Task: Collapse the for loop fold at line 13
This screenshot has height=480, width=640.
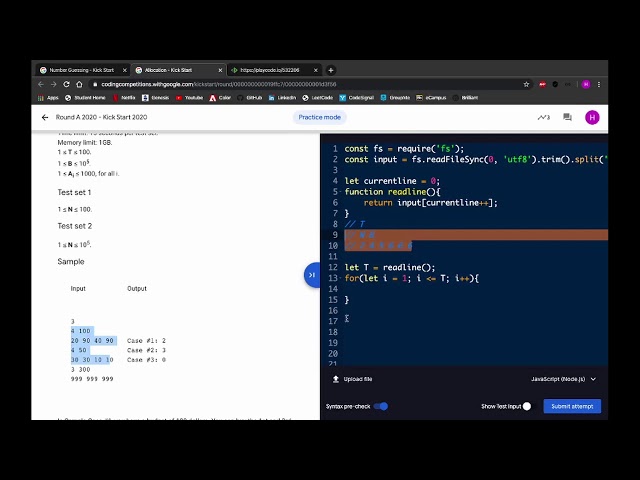Action: [x=341, y=278]
